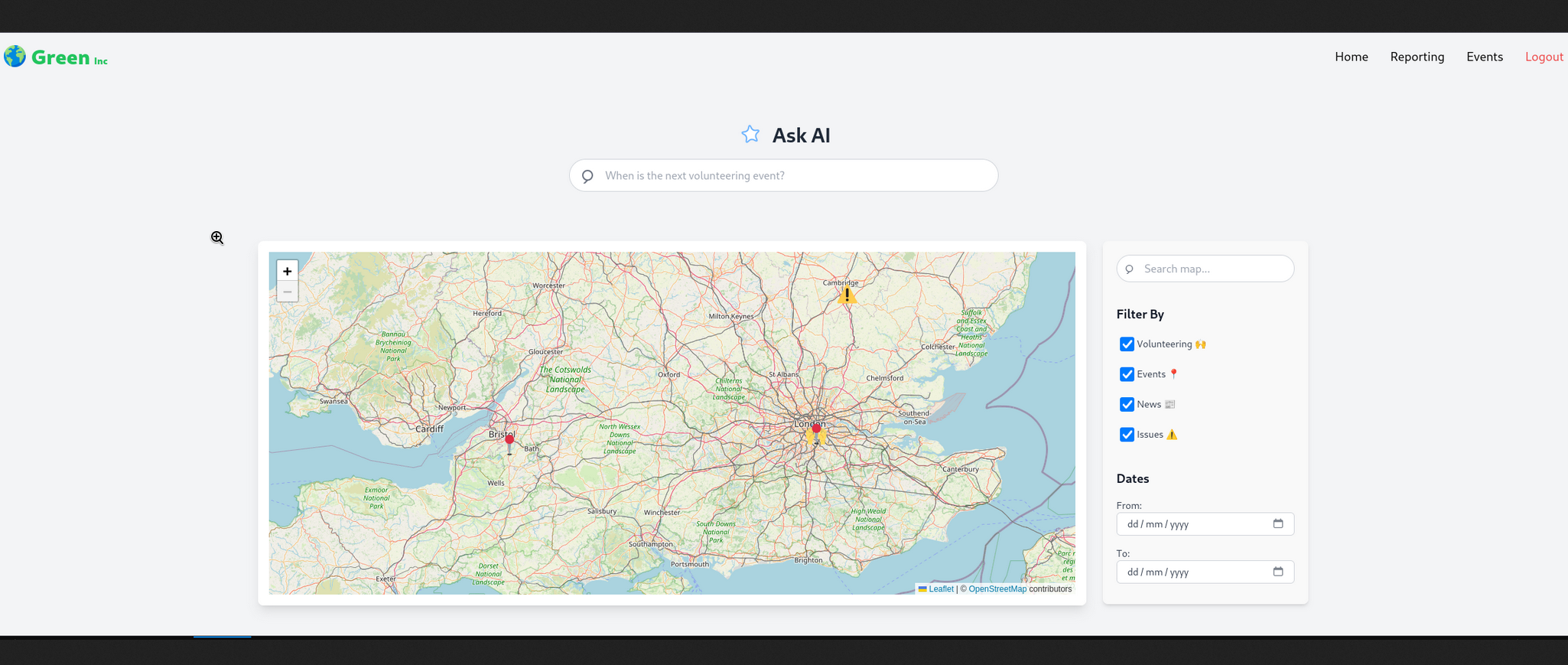Uncheck the Volunteering filter checkbox
This screenshot has width=1568, height=665.
[1127, 344]
